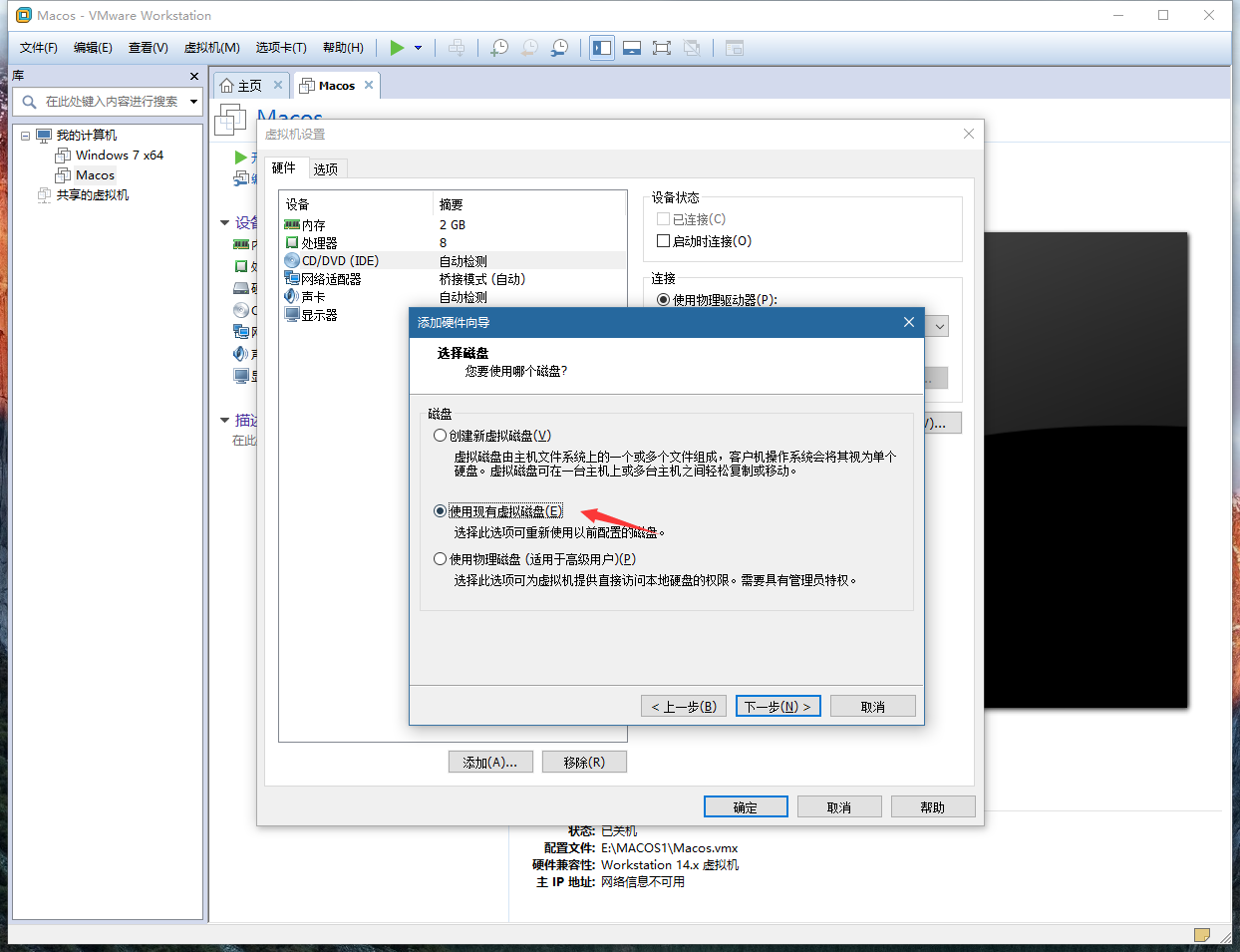Click the enter full screen toolbar icon
The width and height of the screenshot is (1240, 952).
point(662,47)
